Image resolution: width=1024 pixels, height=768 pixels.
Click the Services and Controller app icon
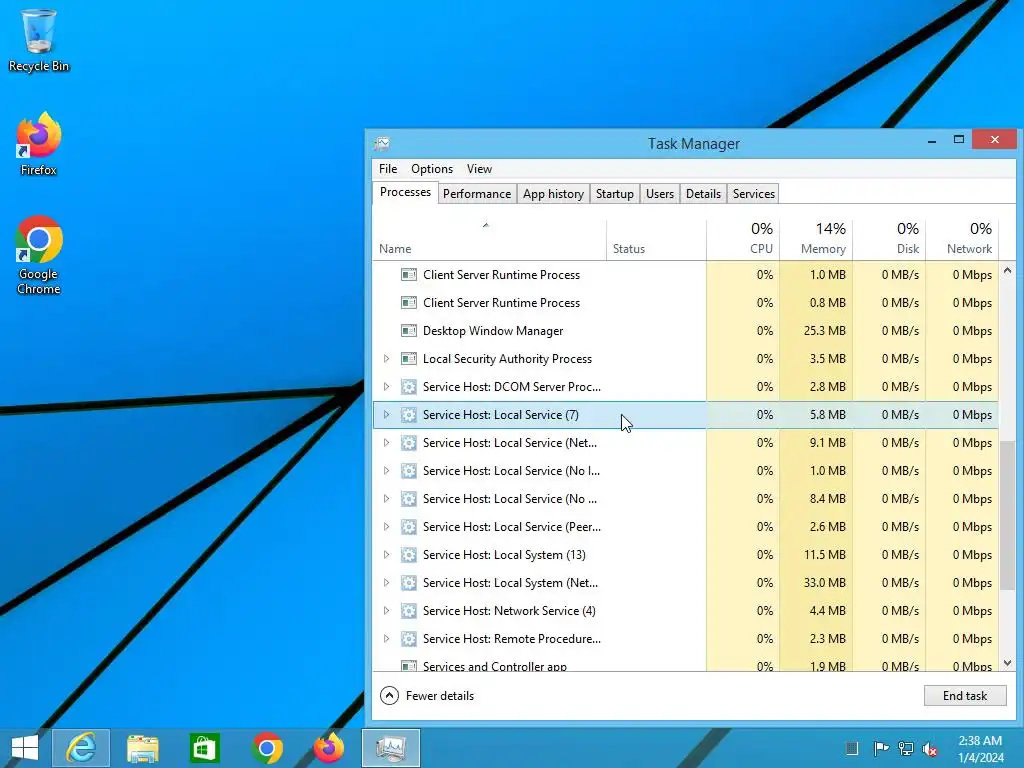(409, 666)
